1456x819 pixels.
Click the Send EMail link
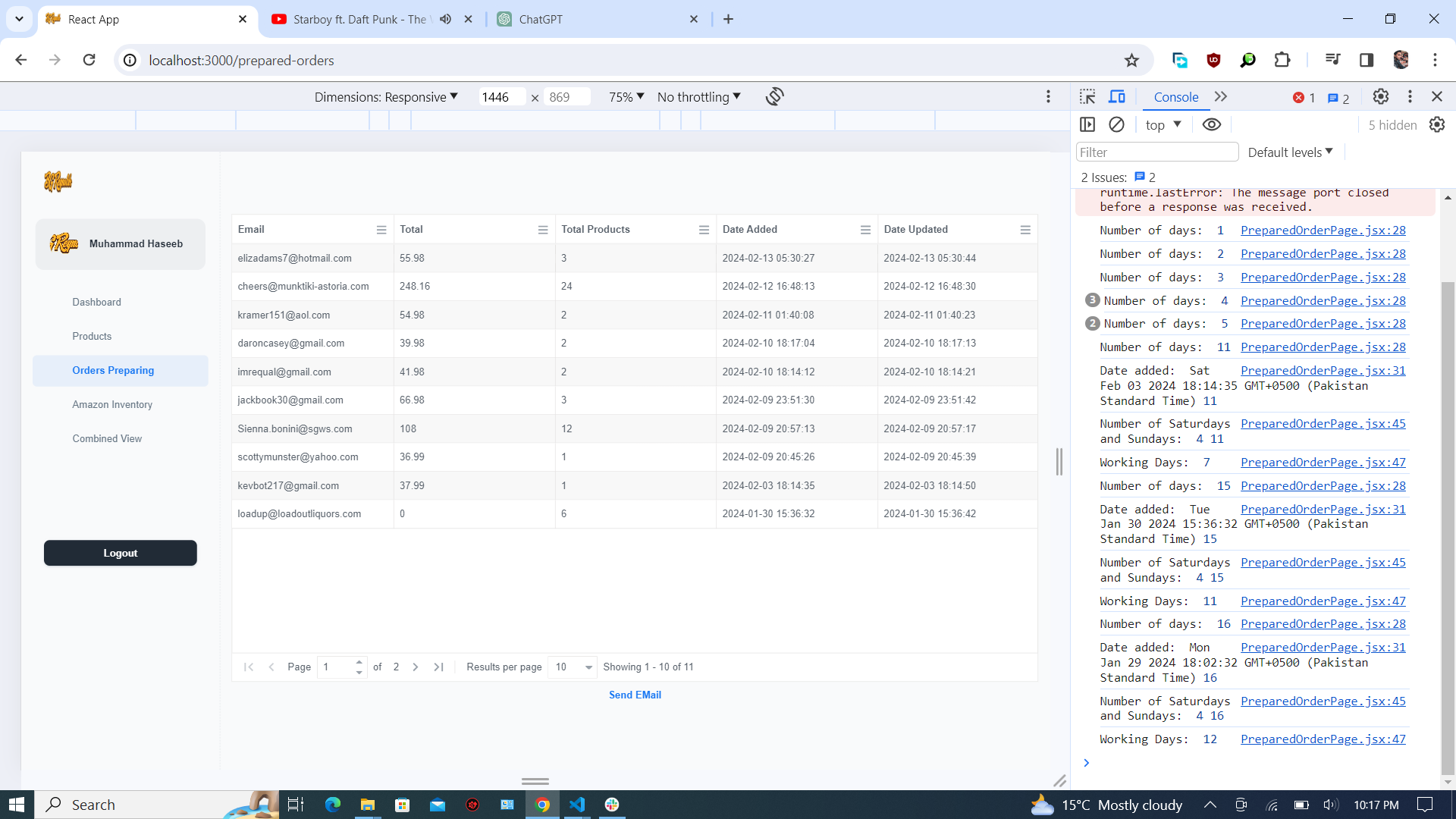click(x=635, y=695)
